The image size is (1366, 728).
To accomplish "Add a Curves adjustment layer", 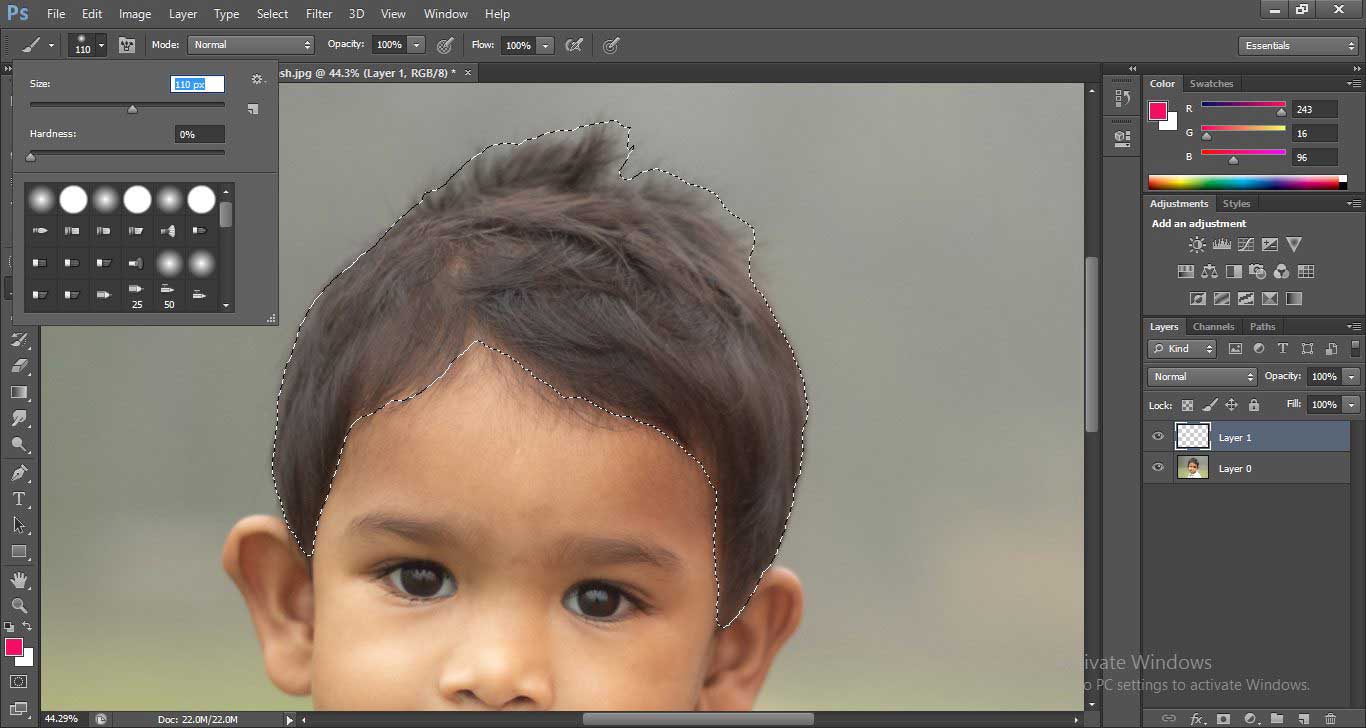I will tap(1246, 244).
